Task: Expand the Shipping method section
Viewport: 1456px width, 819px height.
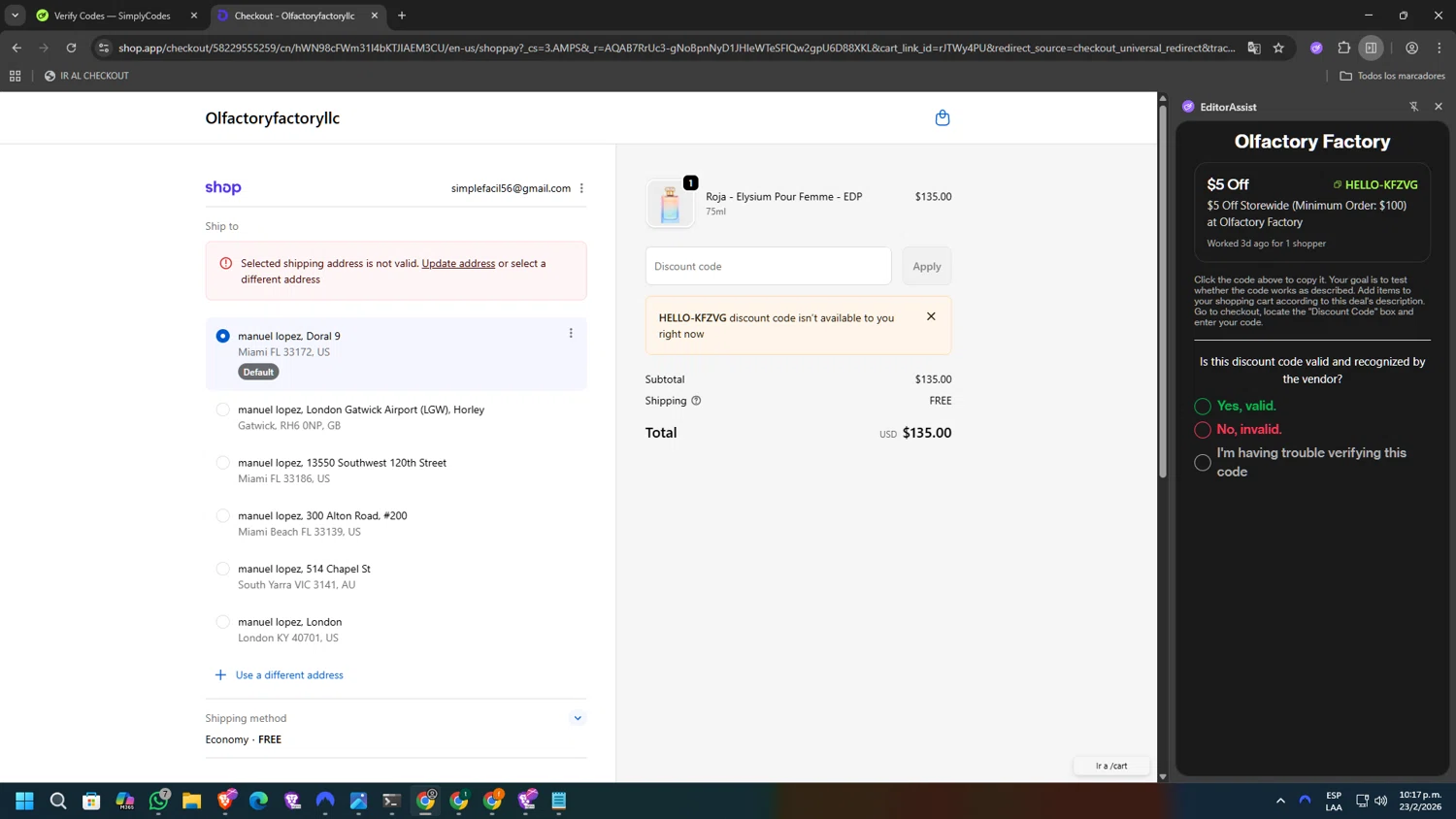Action: pyautogui.click(x=578, y=718)
